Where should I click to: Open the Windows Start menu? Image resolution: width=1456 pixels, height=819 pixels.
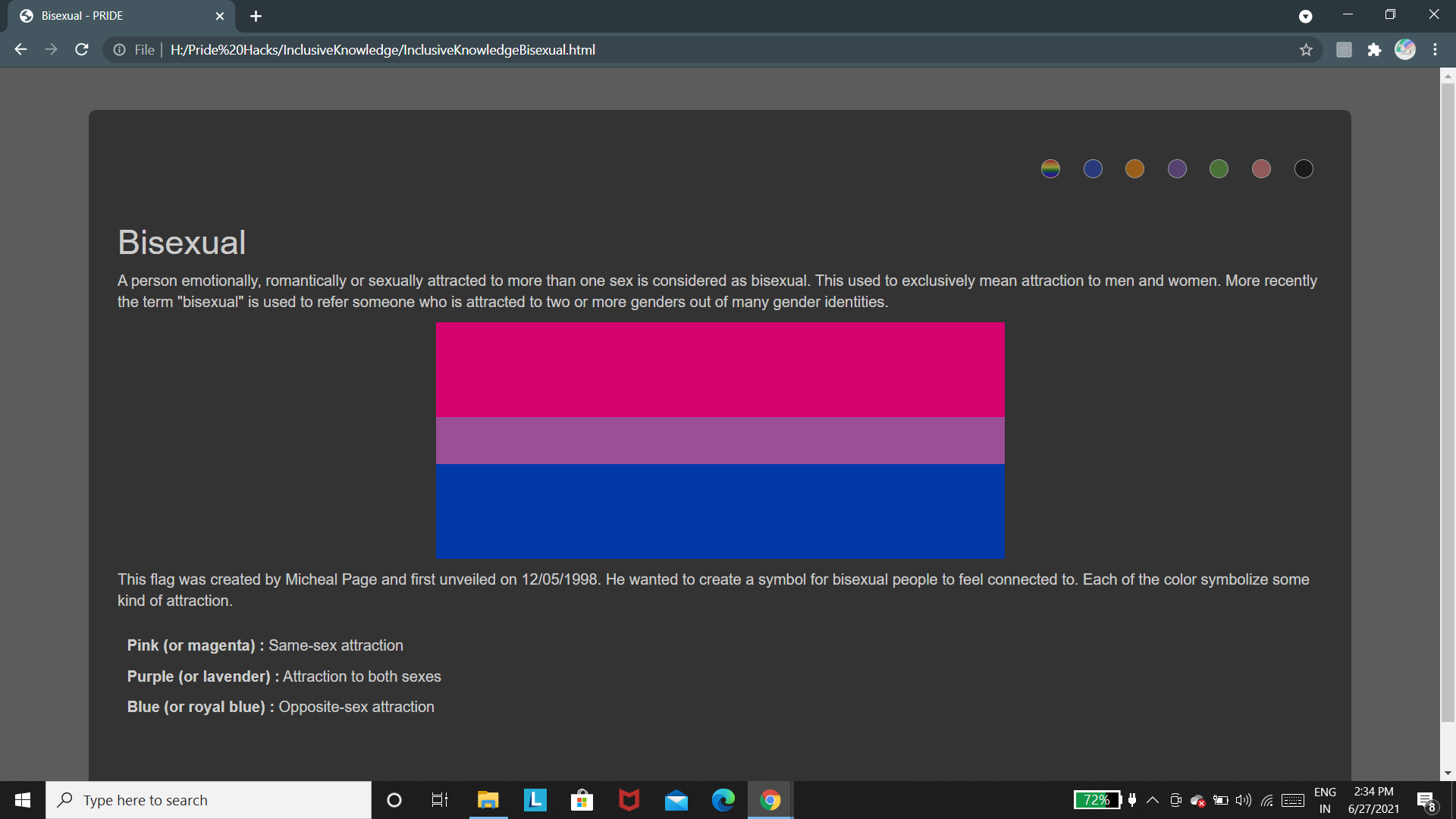[22, 799]
